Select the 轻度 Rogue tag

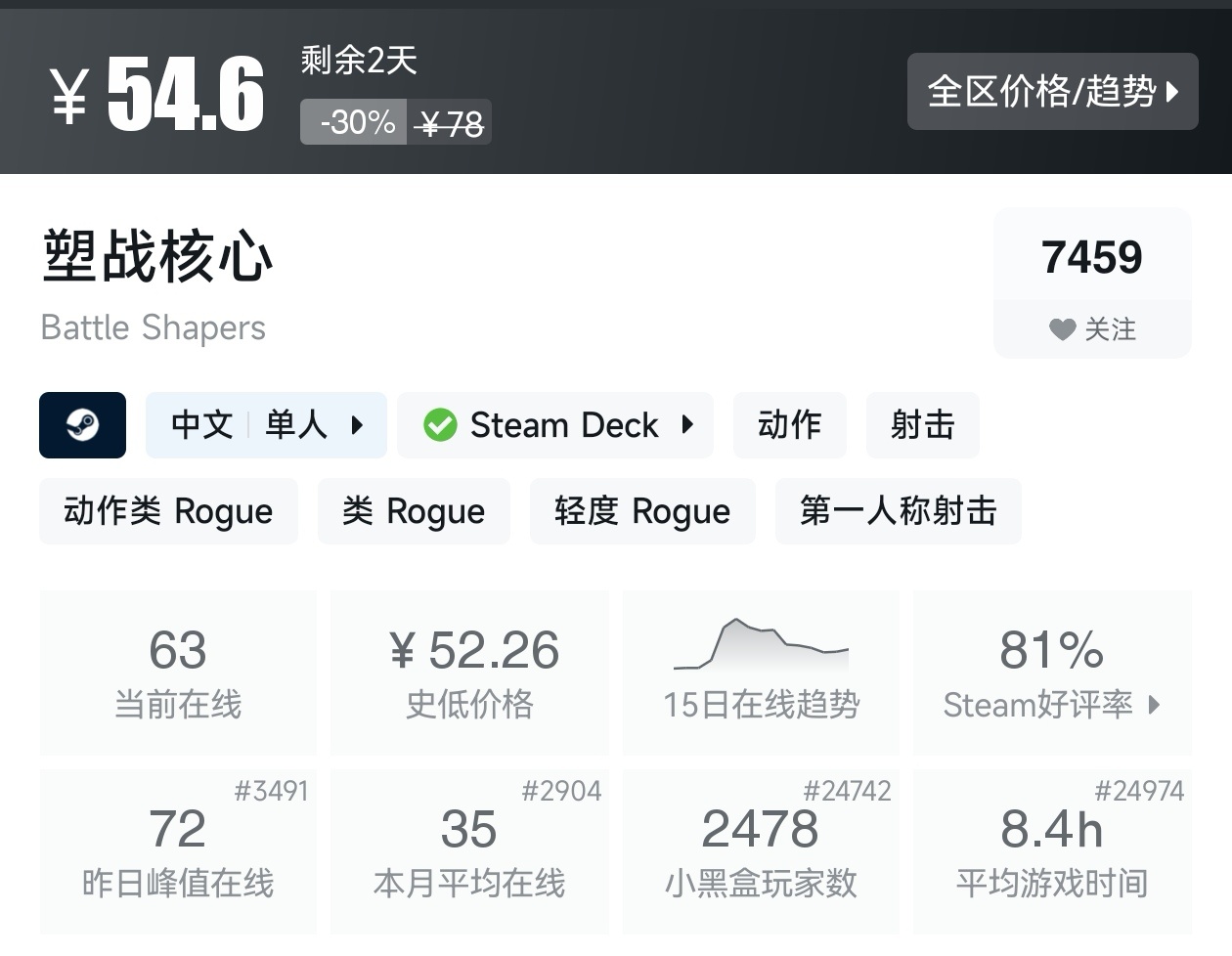642,511
